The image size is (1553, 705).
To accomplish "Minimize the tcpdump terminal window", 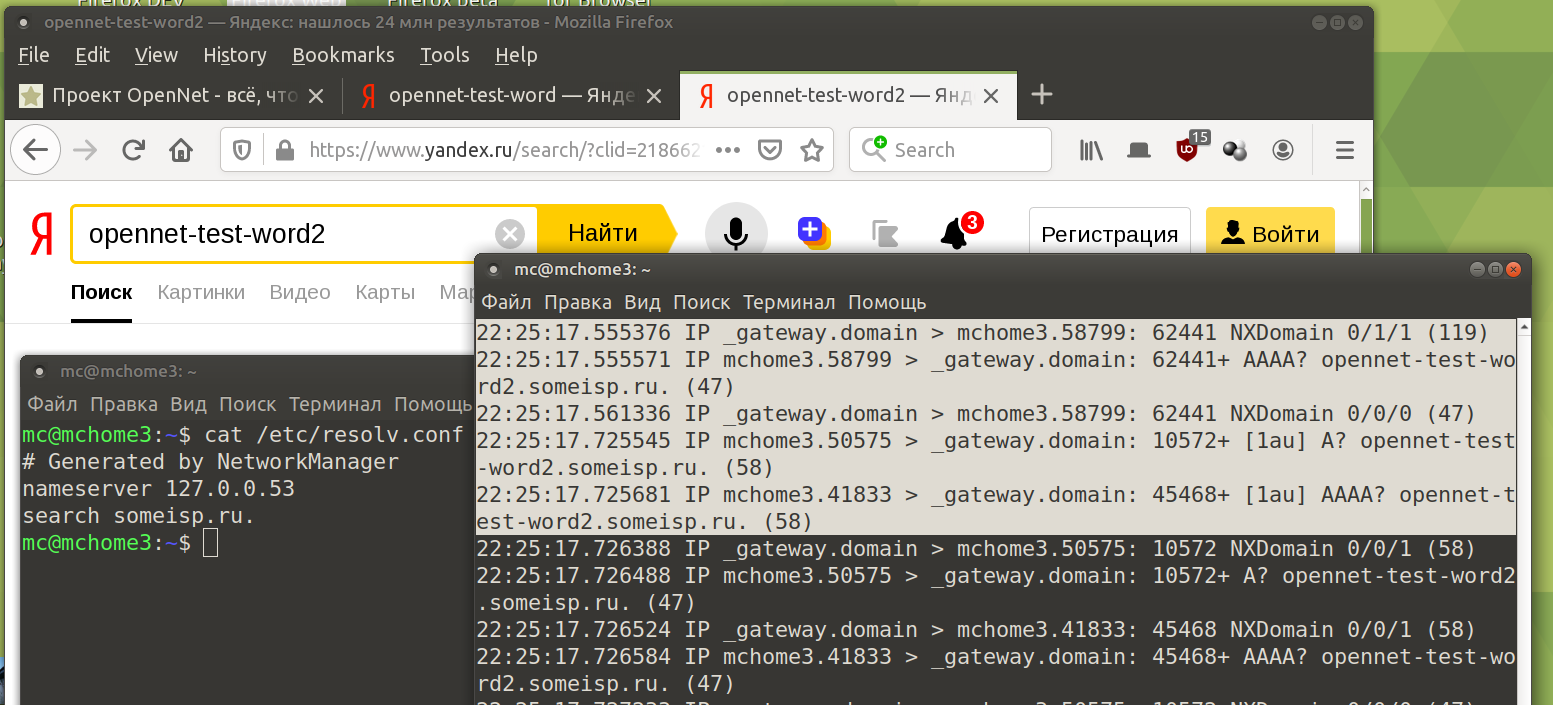I will (x=1477, y=269).
